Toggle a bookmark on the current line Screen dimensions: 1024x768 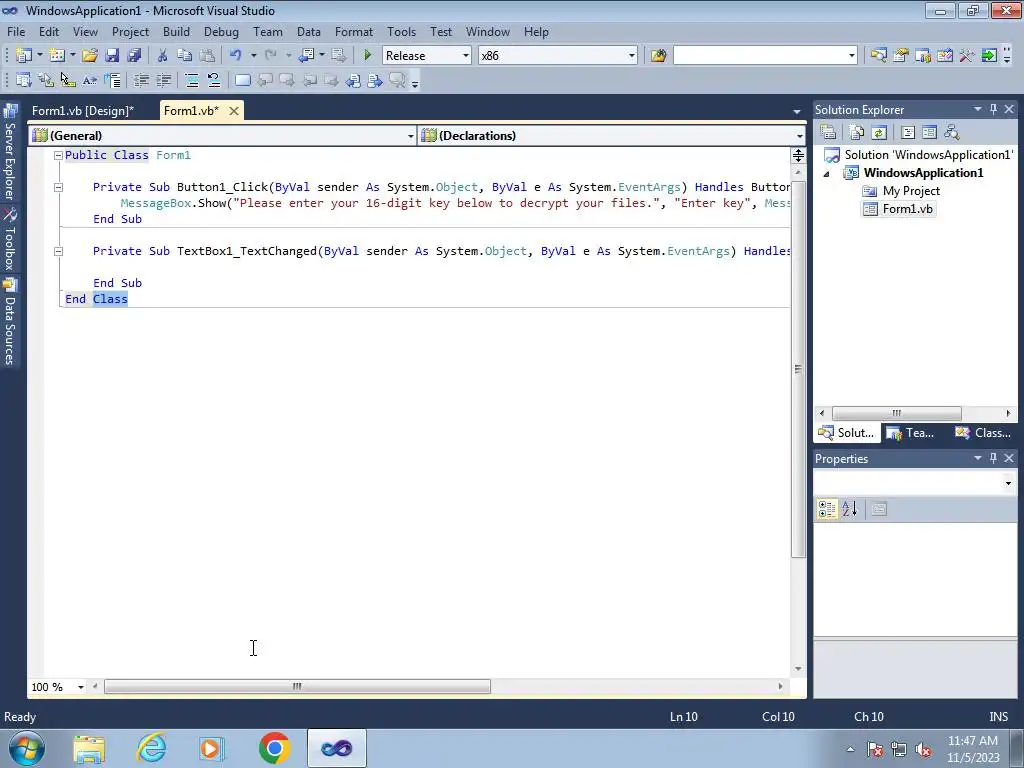[242, 80]
